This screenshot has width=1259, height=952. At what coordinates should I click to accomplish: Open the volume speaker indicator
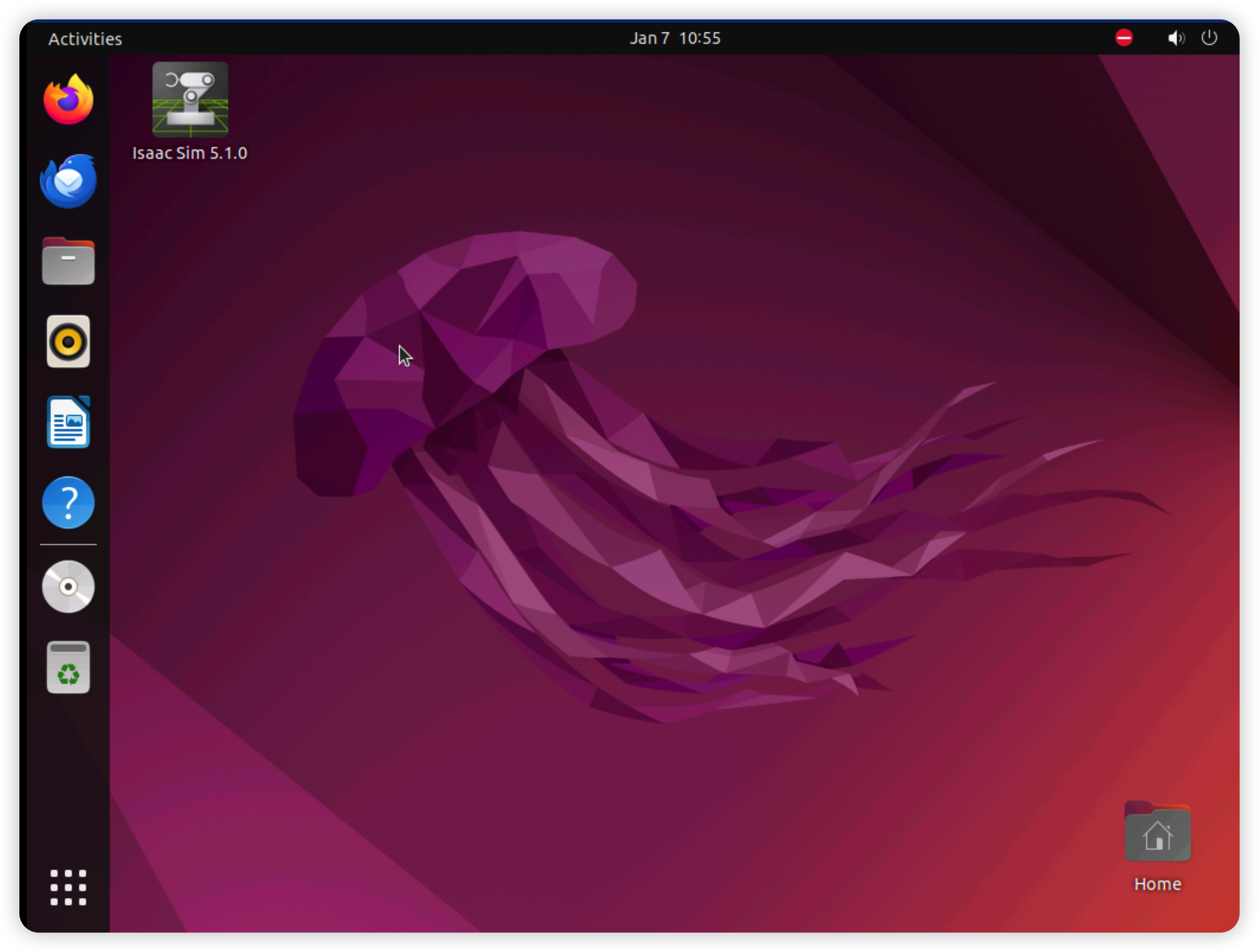1176,38
